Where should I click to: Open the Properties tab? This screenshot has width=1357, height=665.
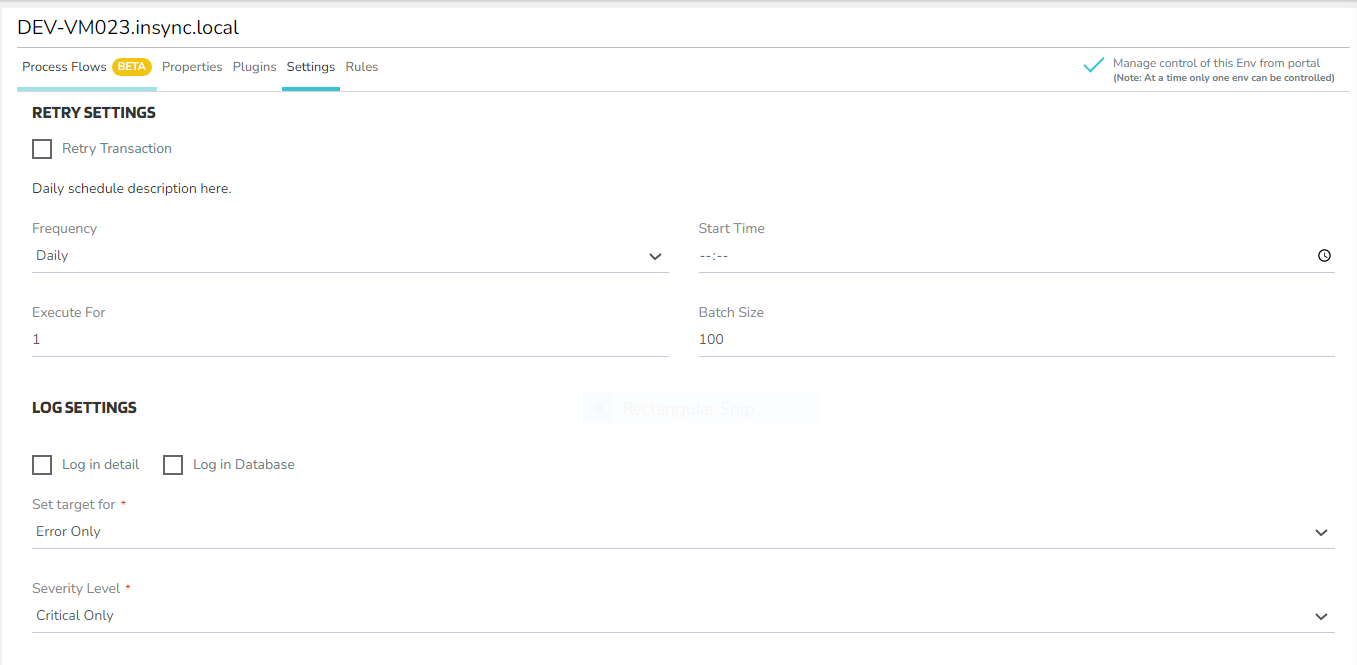(x=192, y=67)
